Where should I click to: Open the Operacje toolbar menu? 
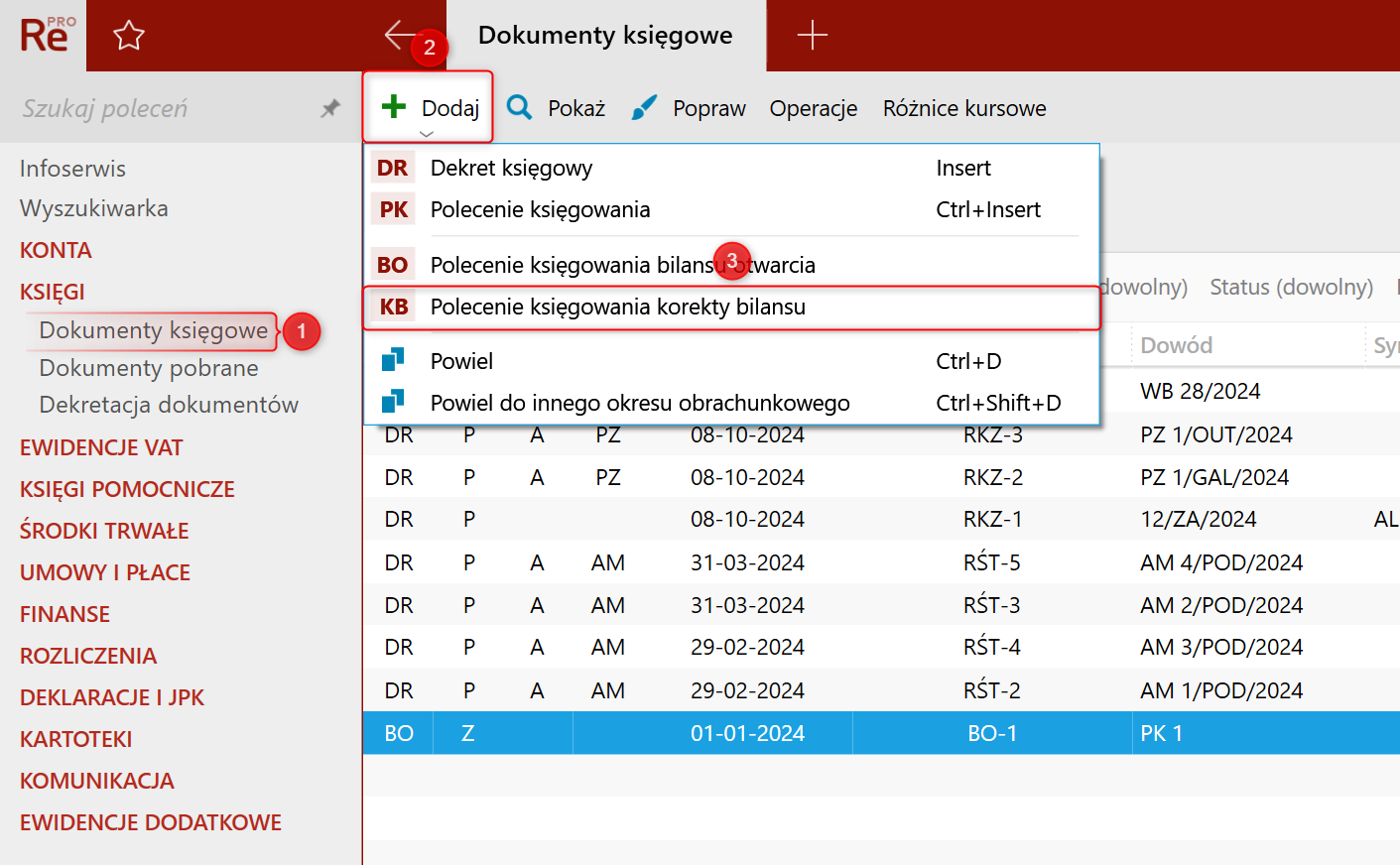pyautogui.click(x=814, y=108)
